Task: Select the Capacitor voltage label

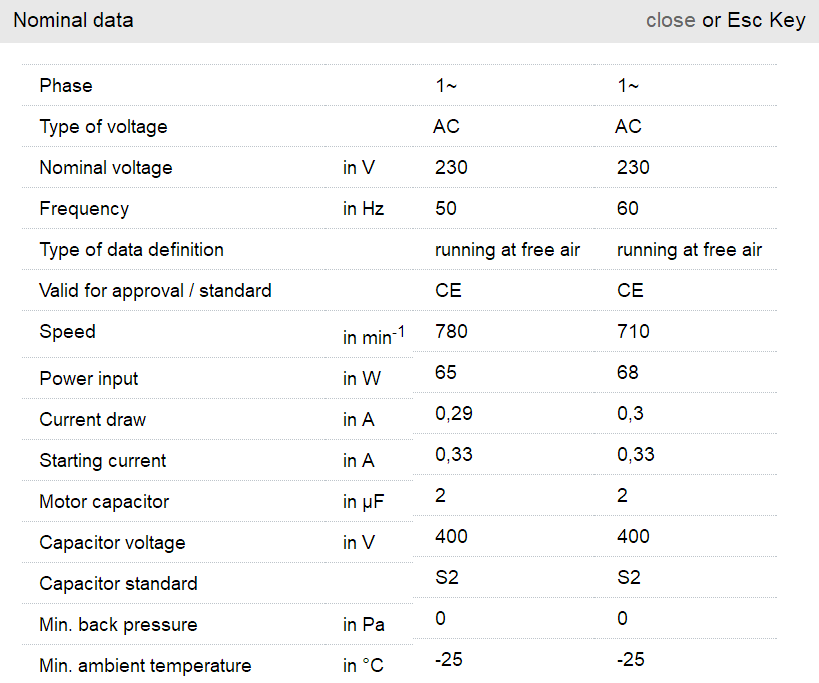Action: pyautogui.click(x=112, y=543)
